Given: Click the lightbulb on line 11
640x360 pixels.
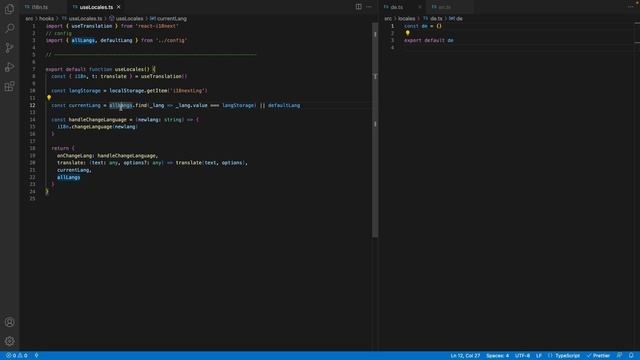Looking at the screenshot, I should coord(49,98).
